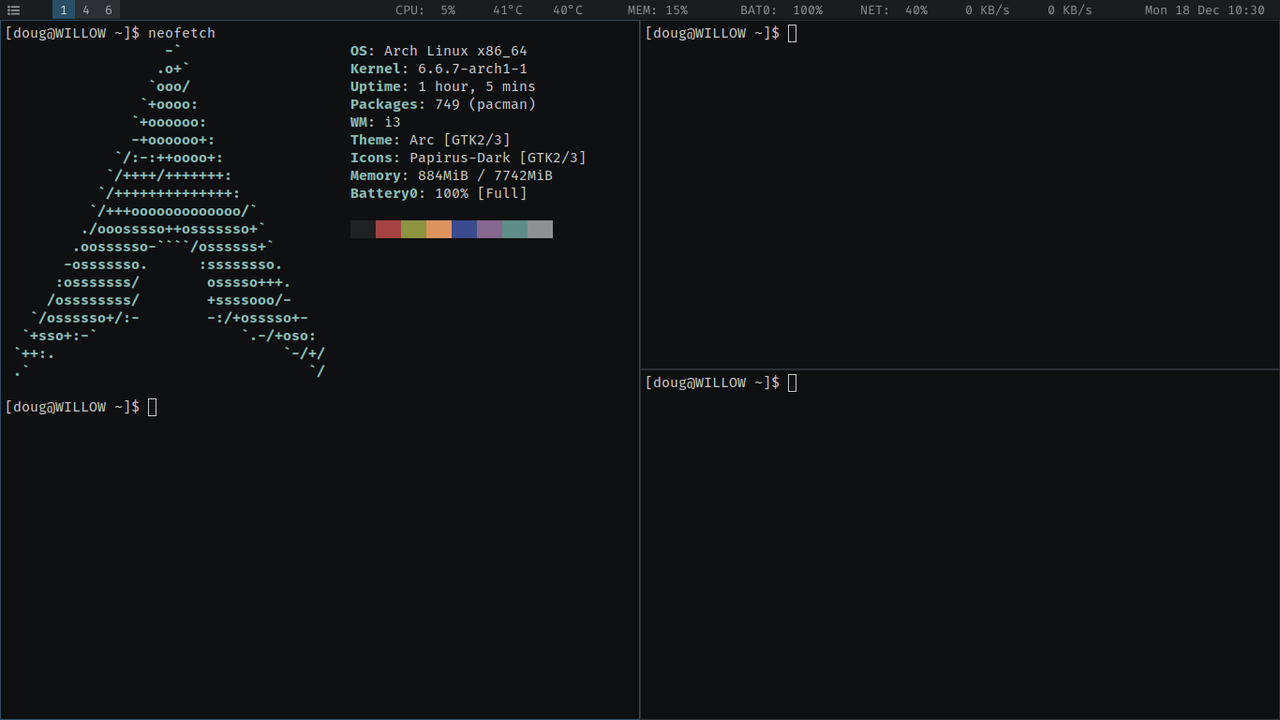Click the teal neofetch color block
1280x720 pixels.
tap(515, 229)
